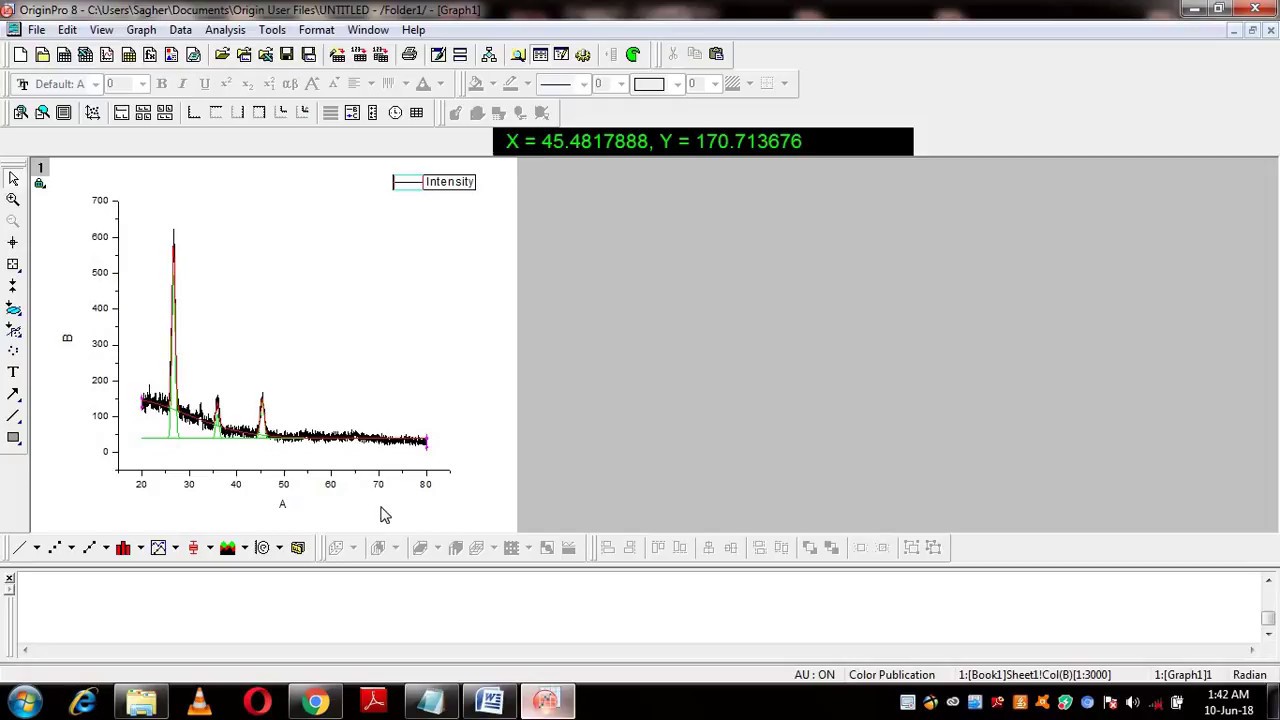Print the current graph

pos(409,54)
